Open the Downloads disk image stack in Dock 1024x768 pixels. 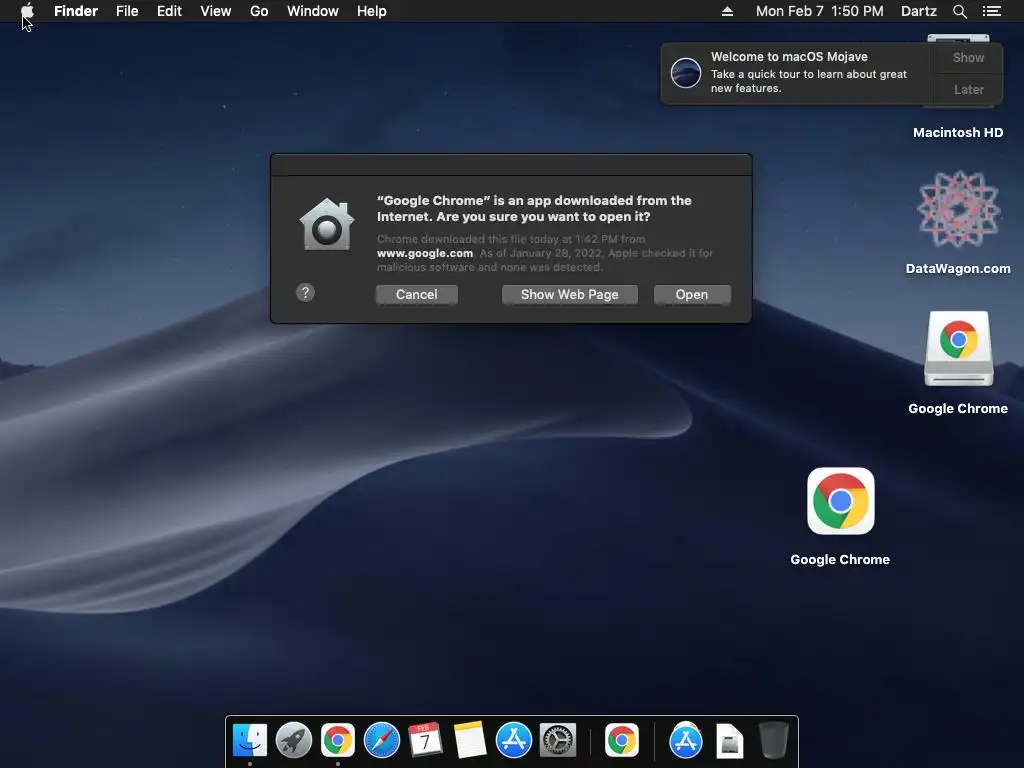tap(729, 741)
